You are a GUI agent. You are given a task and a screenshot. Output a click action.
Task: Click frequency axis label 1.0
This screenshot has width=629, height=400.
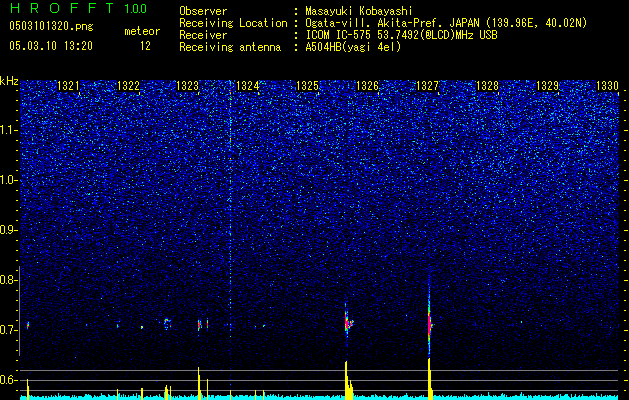tap(9, 180)
